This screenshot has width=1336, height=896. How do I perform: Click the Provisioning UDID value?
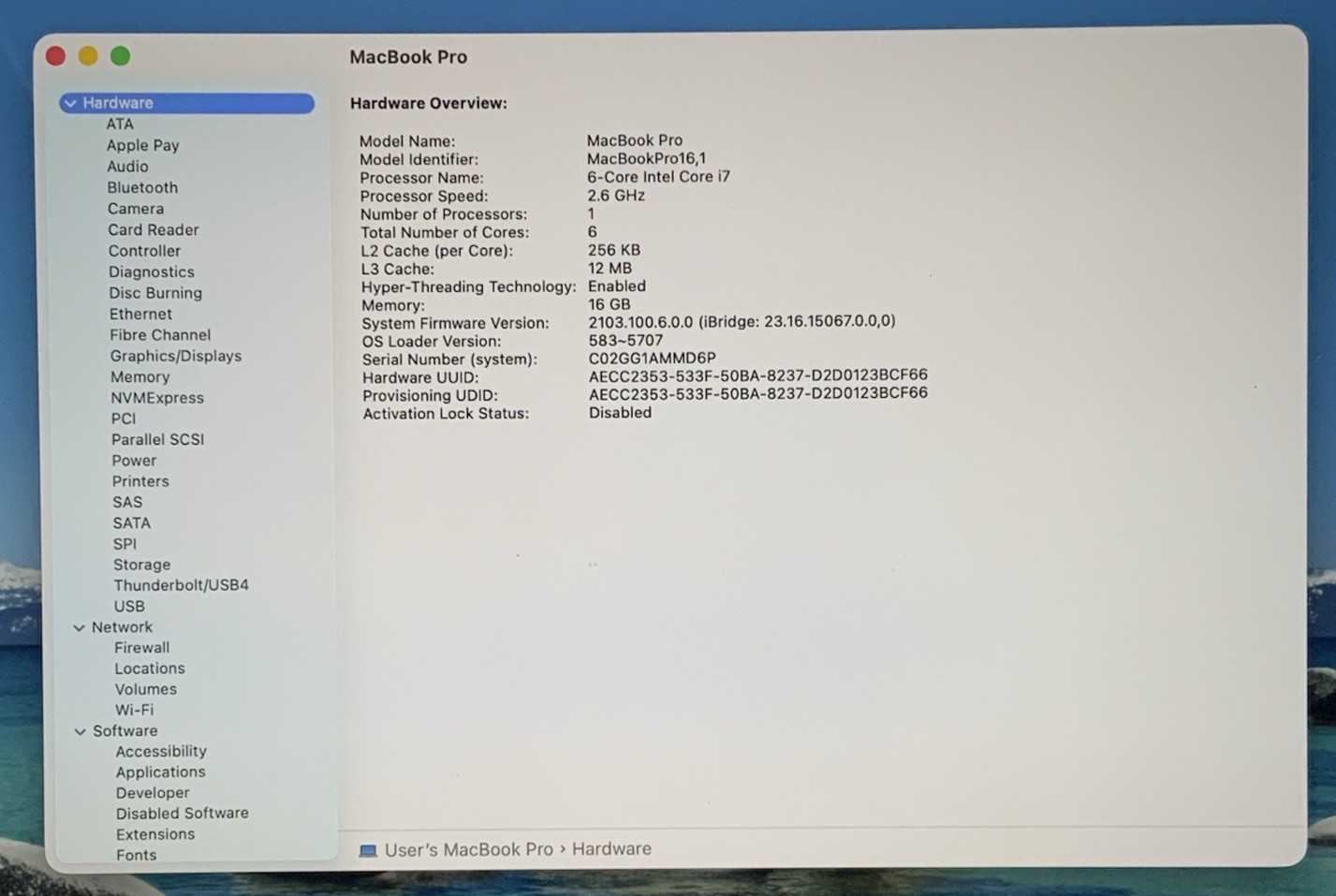758,393
